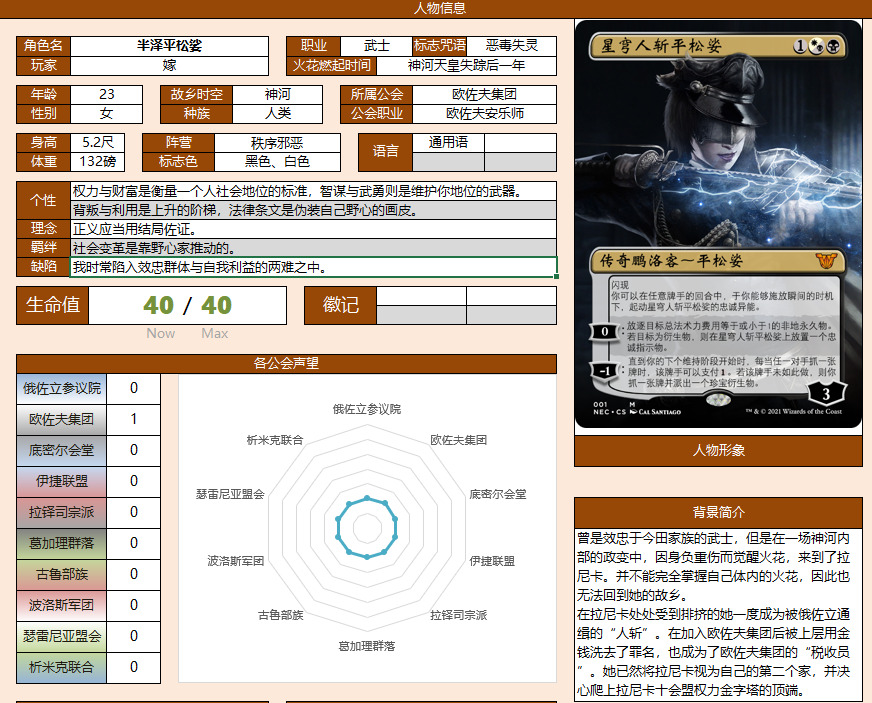Click the starting loyalty 3 badge on the card

click(826, 394)
